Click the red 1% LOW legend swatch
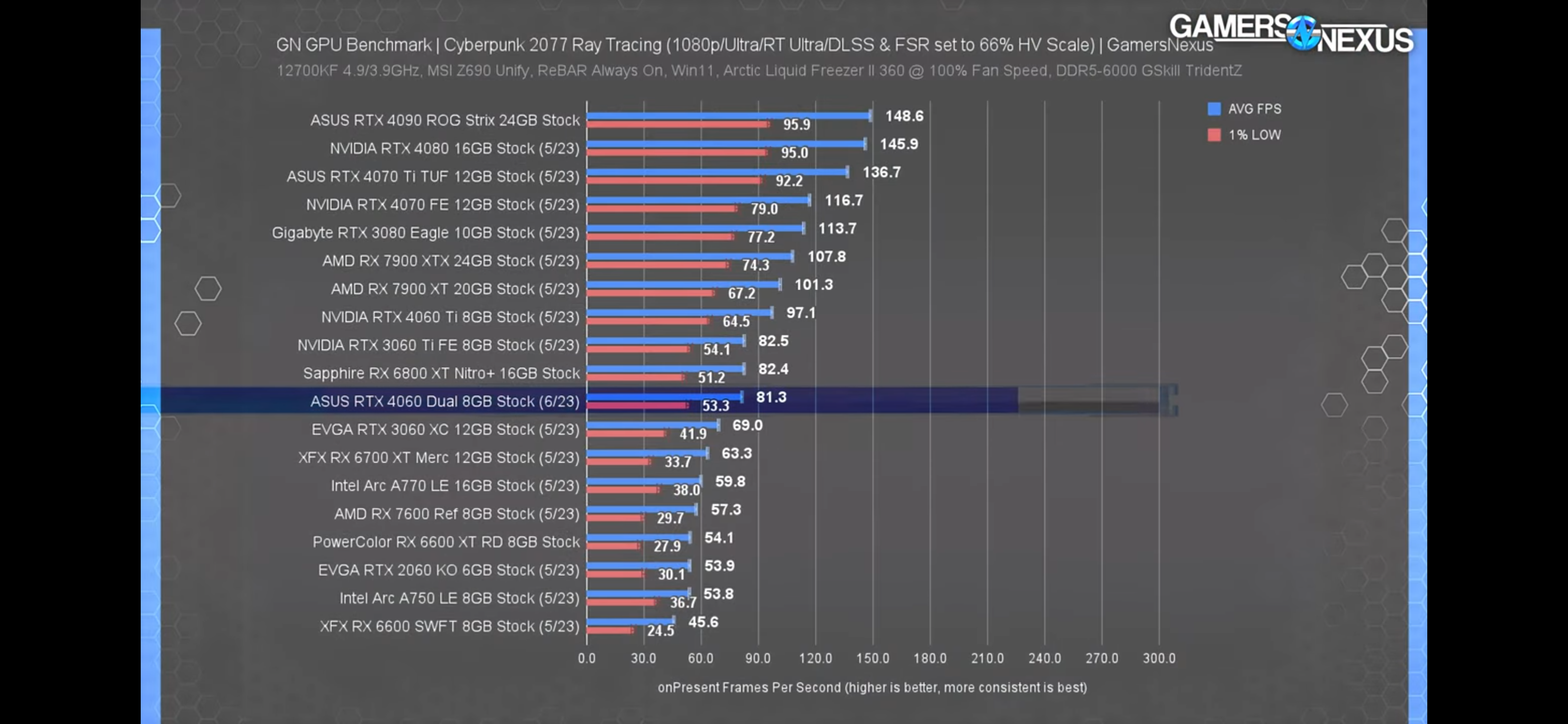The width and height of the screenshot is (1568, 724). (x=1214, y=135)
